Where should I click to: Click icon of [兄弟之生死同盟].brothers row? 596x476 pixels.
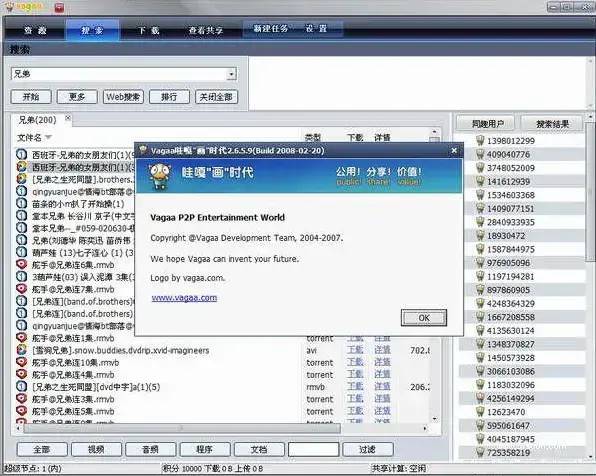[x=21, y=179]
